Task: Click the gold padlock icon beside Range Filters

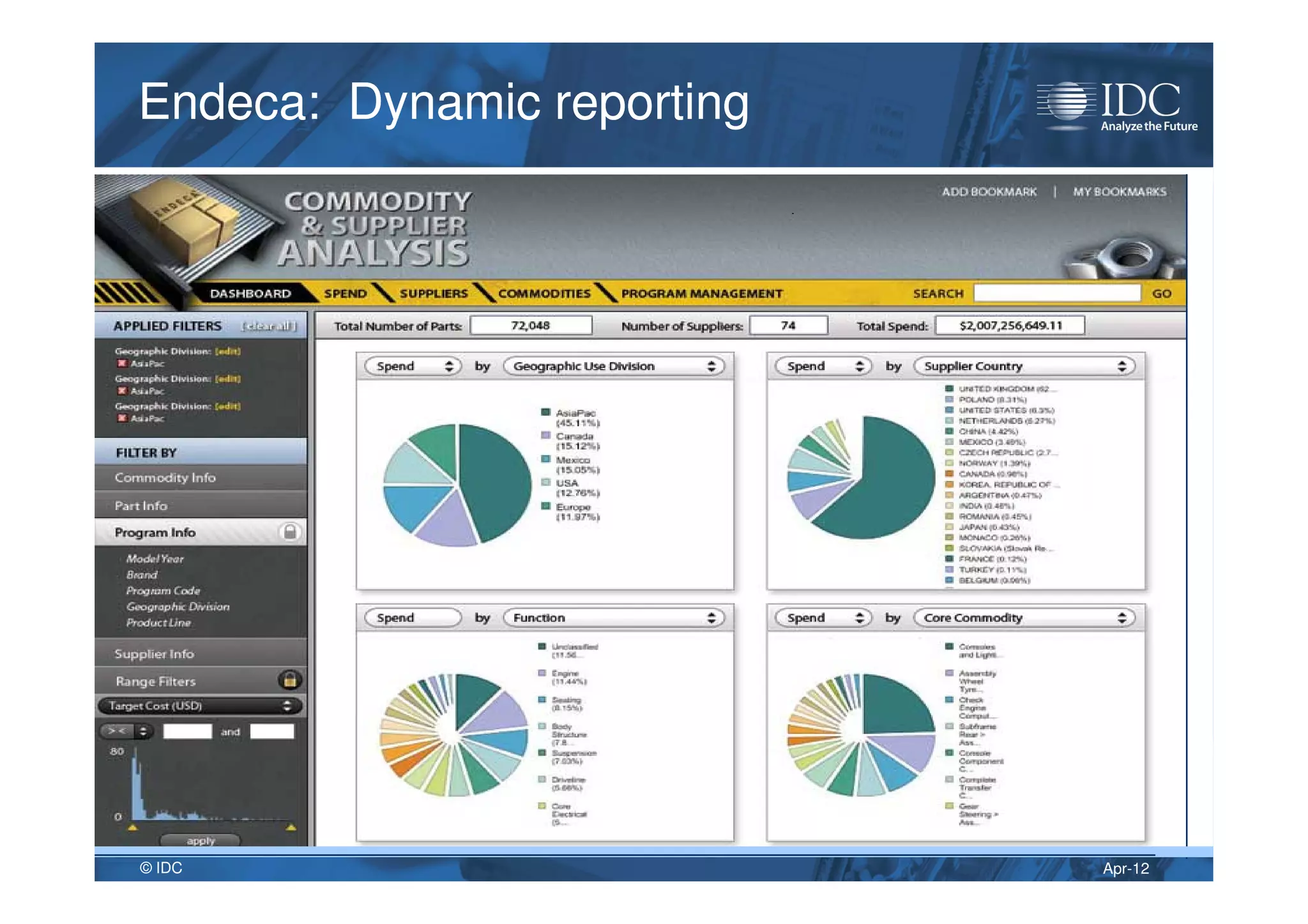Action: (x=289, y=681)
